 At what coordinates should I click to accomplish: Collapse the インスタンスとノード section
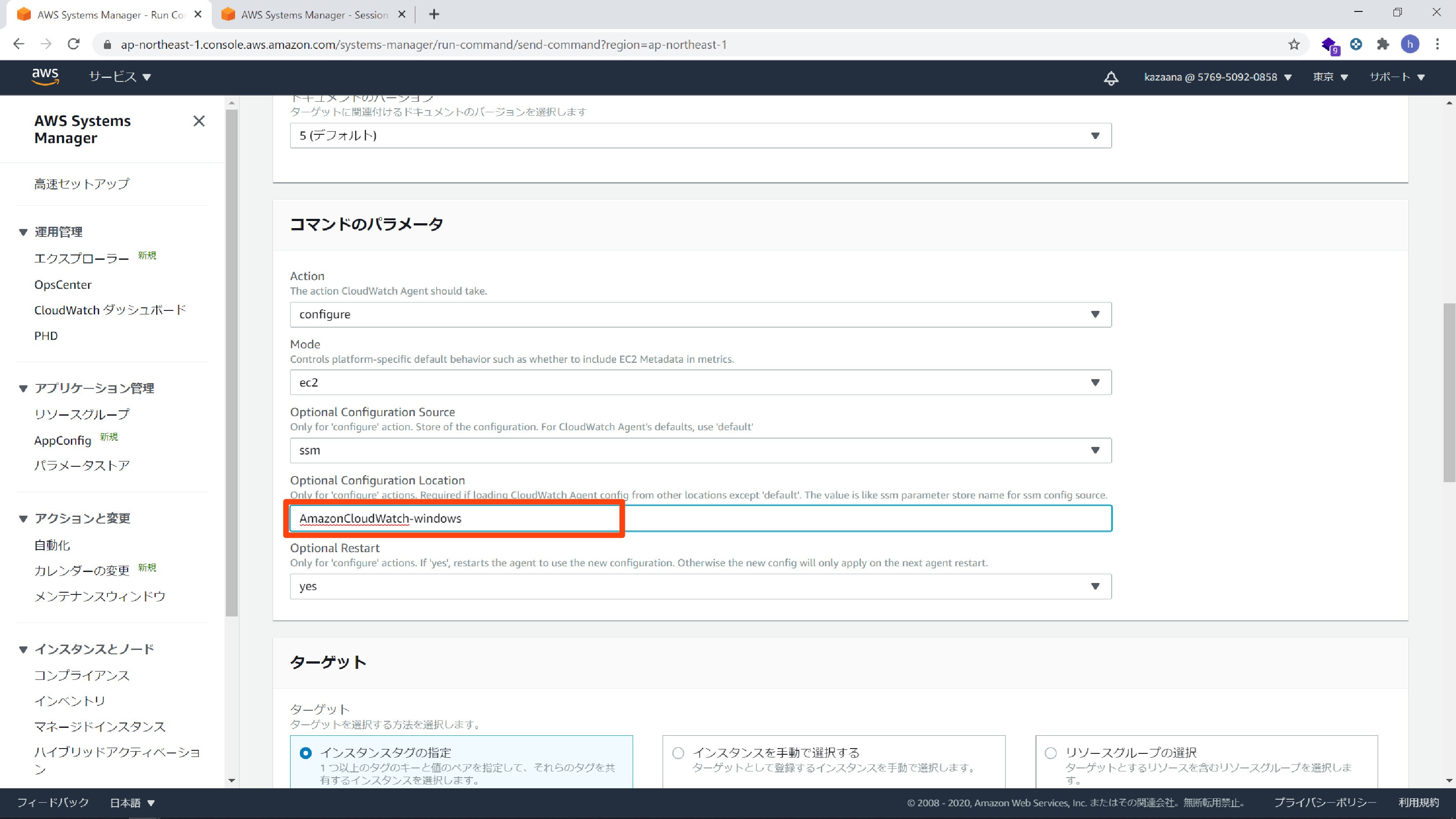tap(23, 649)
